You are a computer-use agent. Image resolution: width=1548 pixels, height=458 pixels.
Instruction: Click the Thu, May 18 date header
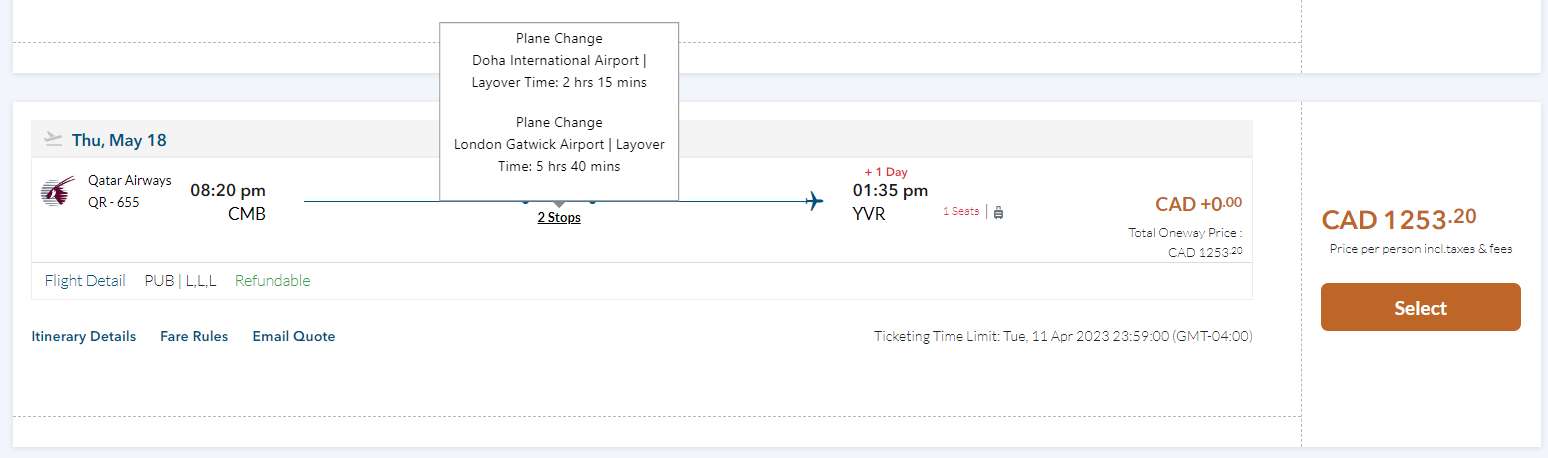tap(119, 140)
